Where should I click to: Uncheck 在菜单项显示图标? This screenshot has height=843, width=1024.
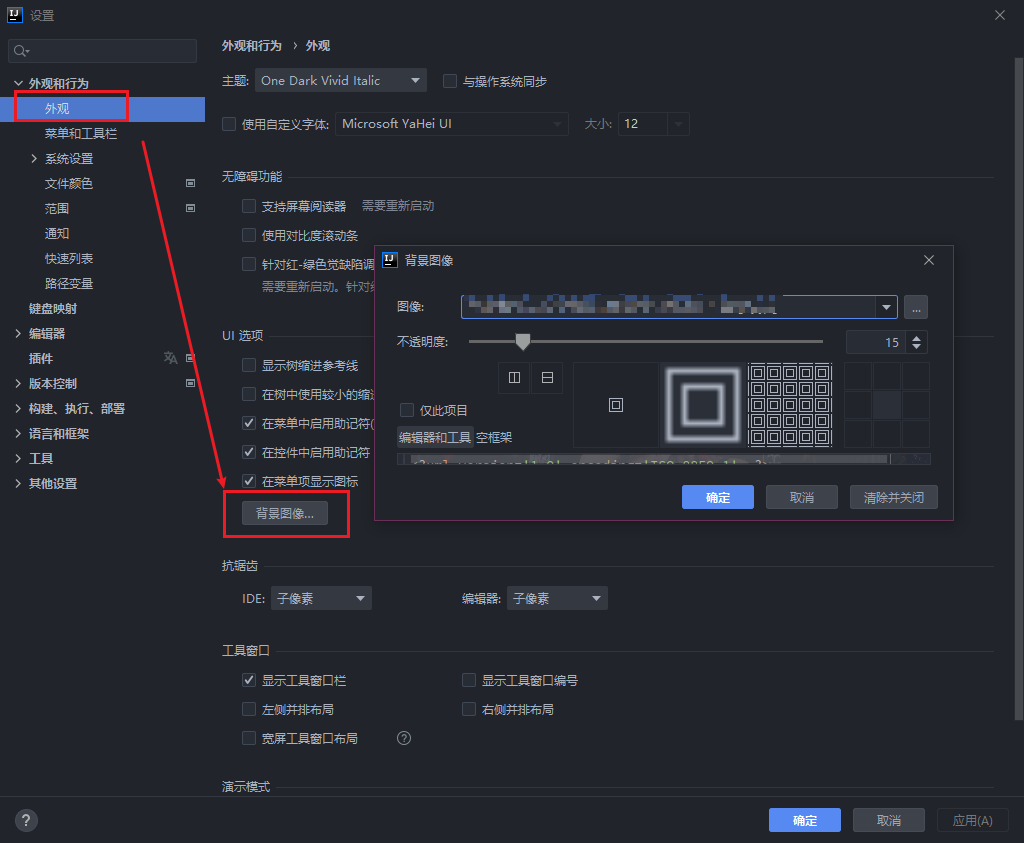[249, 481]
